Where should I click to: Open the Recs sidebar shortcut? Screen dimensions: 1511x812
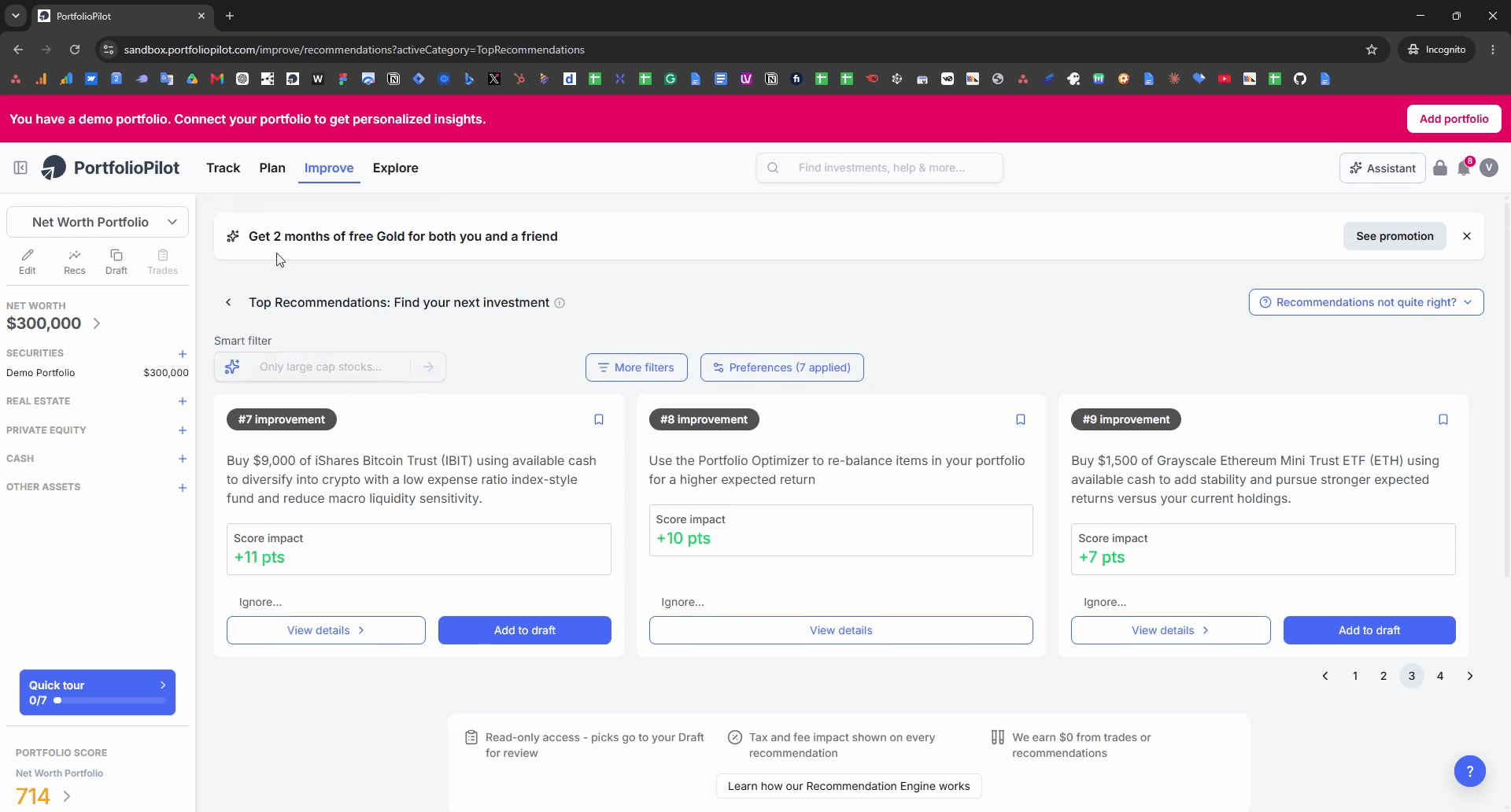75,261
